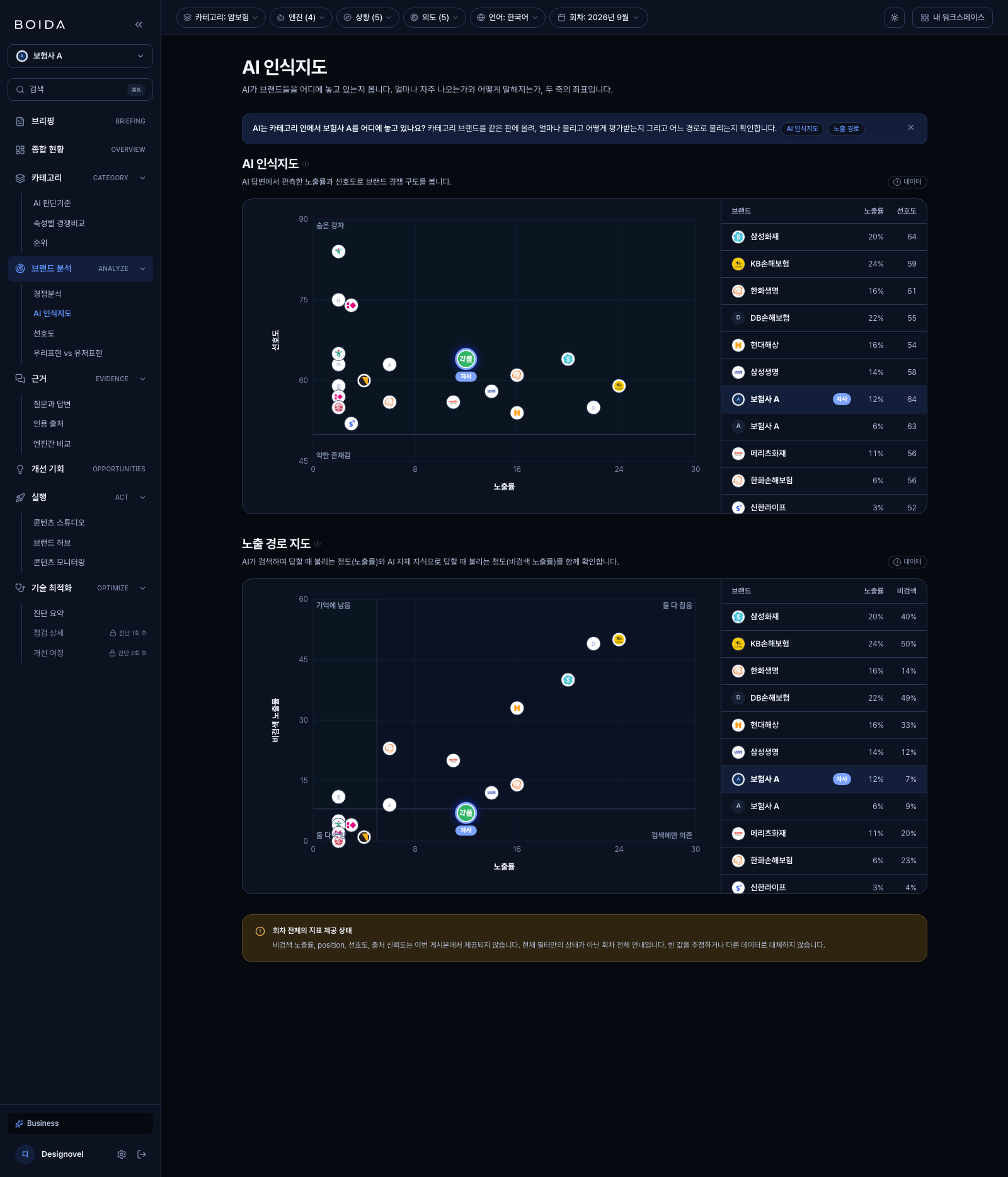Open the 의도 (5) filter
Image resolution: width=1008 pixels, height=1177 pixels.
click(x=435, y=18)
